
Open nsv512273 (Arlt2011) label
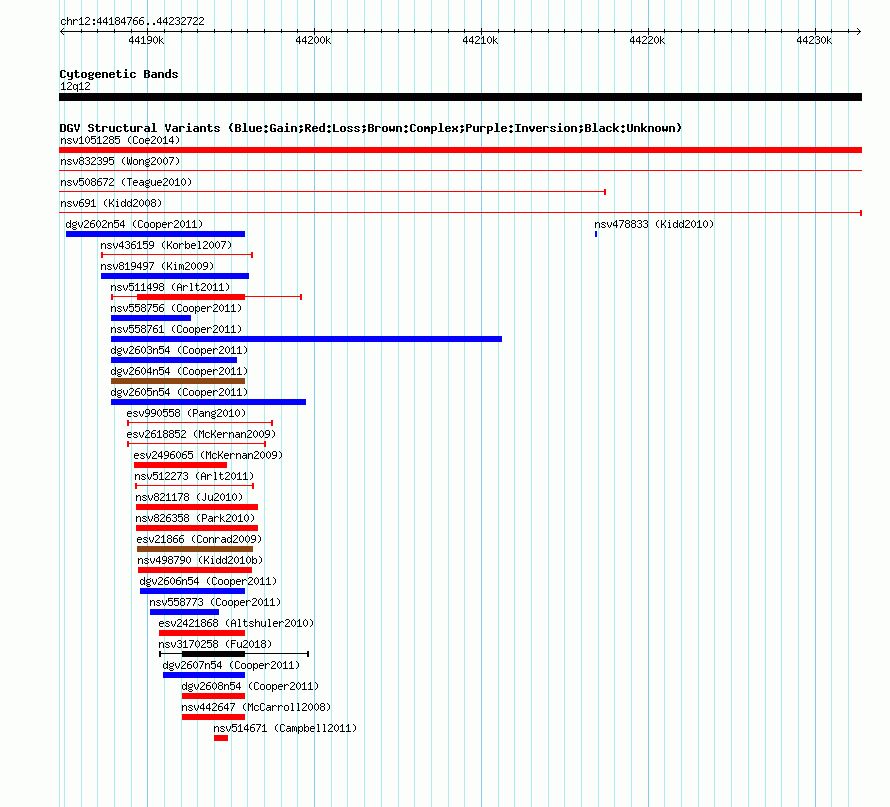pyautogui.click(x=194, y=476)
